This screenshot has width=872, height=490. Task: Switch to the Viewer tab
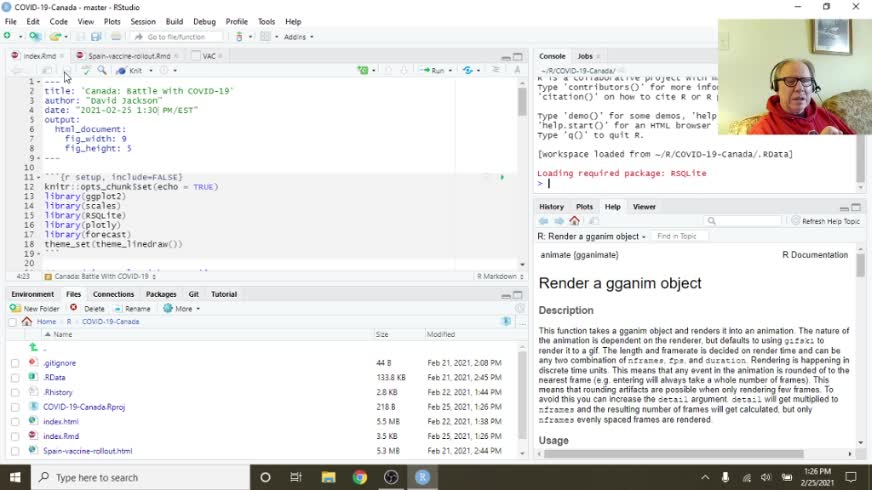pyautogui.click(x=644, y=207)
